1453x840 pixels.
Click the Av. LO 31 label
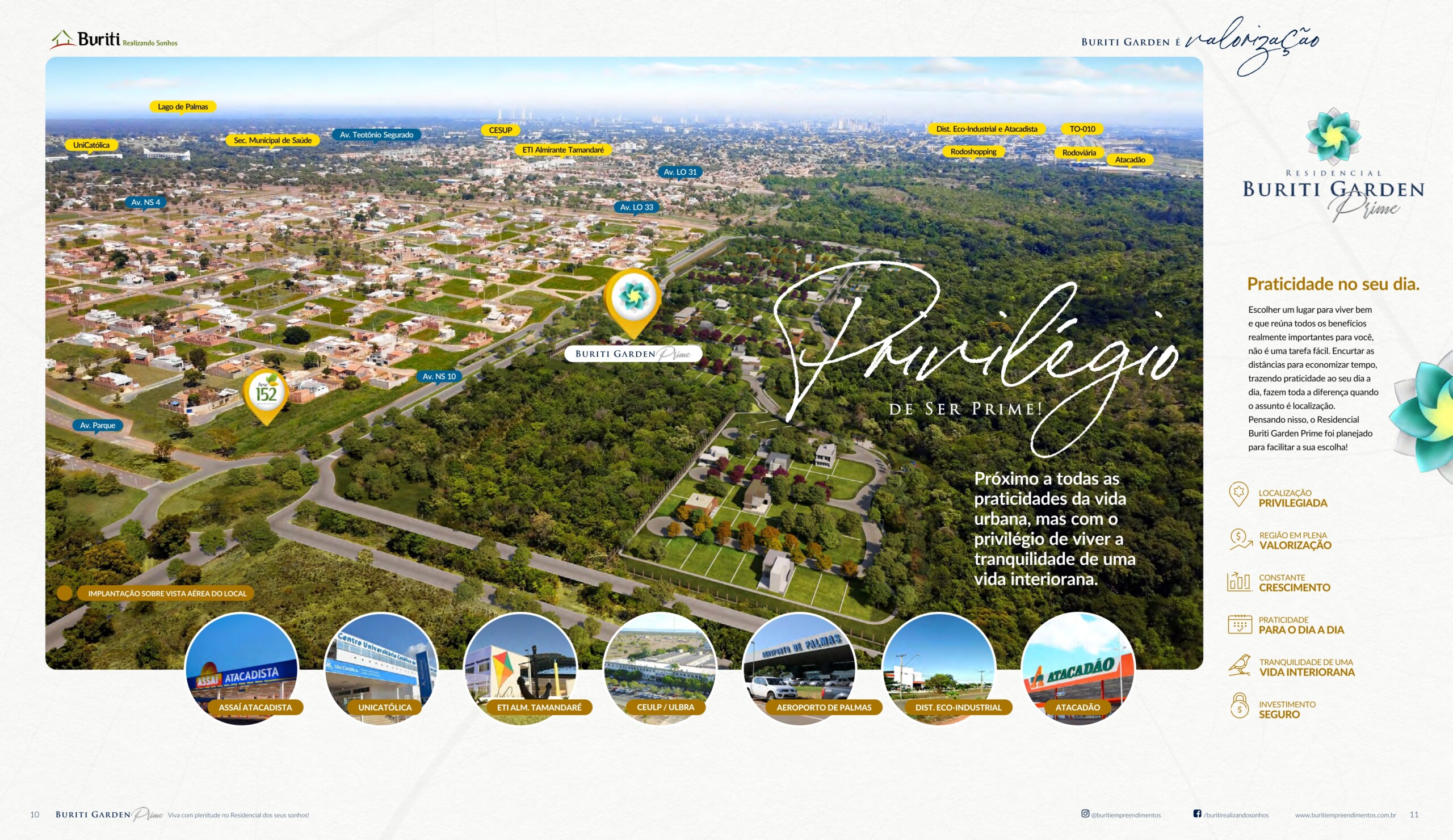[x=681, y=172]
